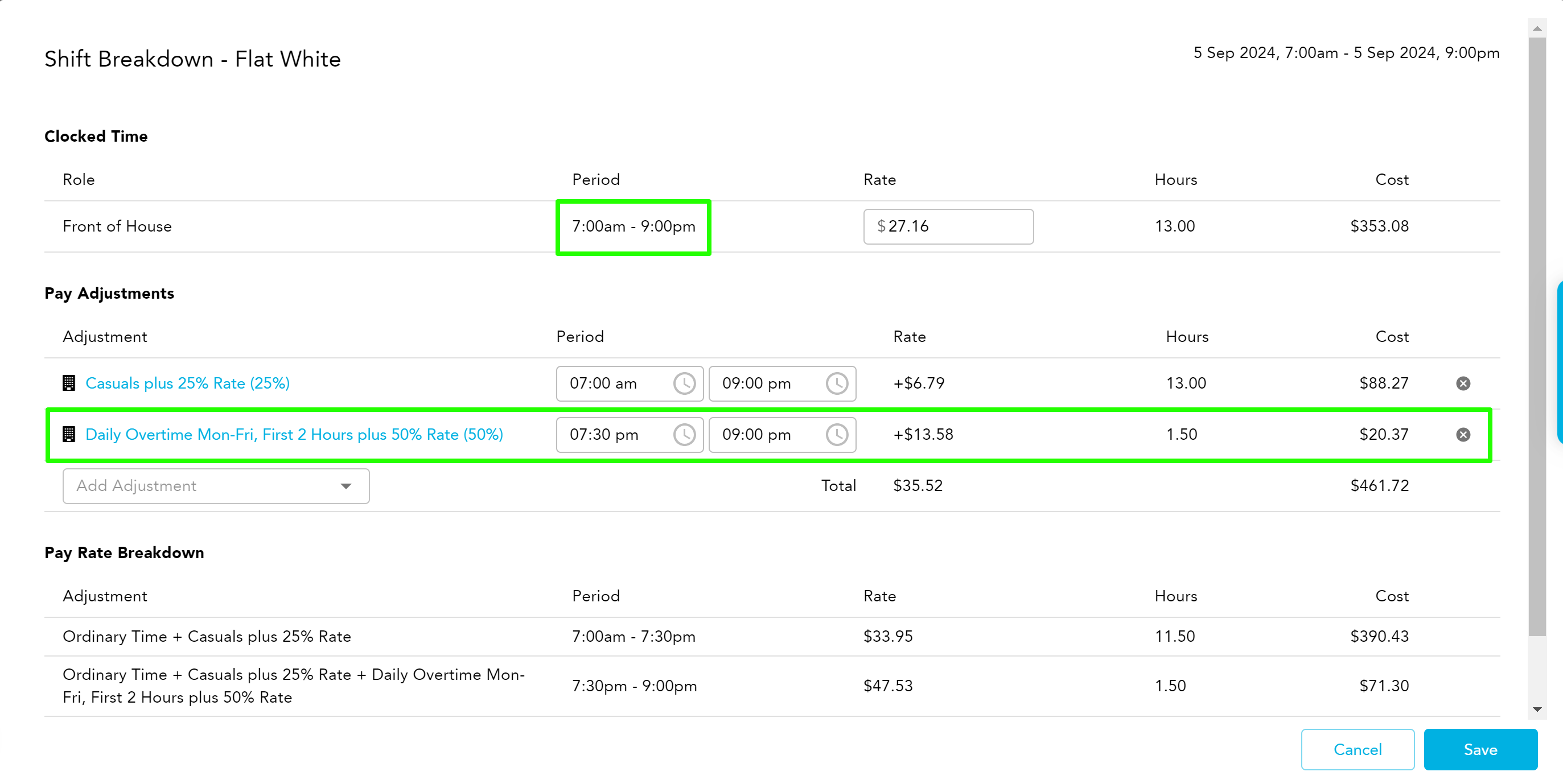Click the Pay Adjustments heading
1563x784 pixels.
point(109,294)
